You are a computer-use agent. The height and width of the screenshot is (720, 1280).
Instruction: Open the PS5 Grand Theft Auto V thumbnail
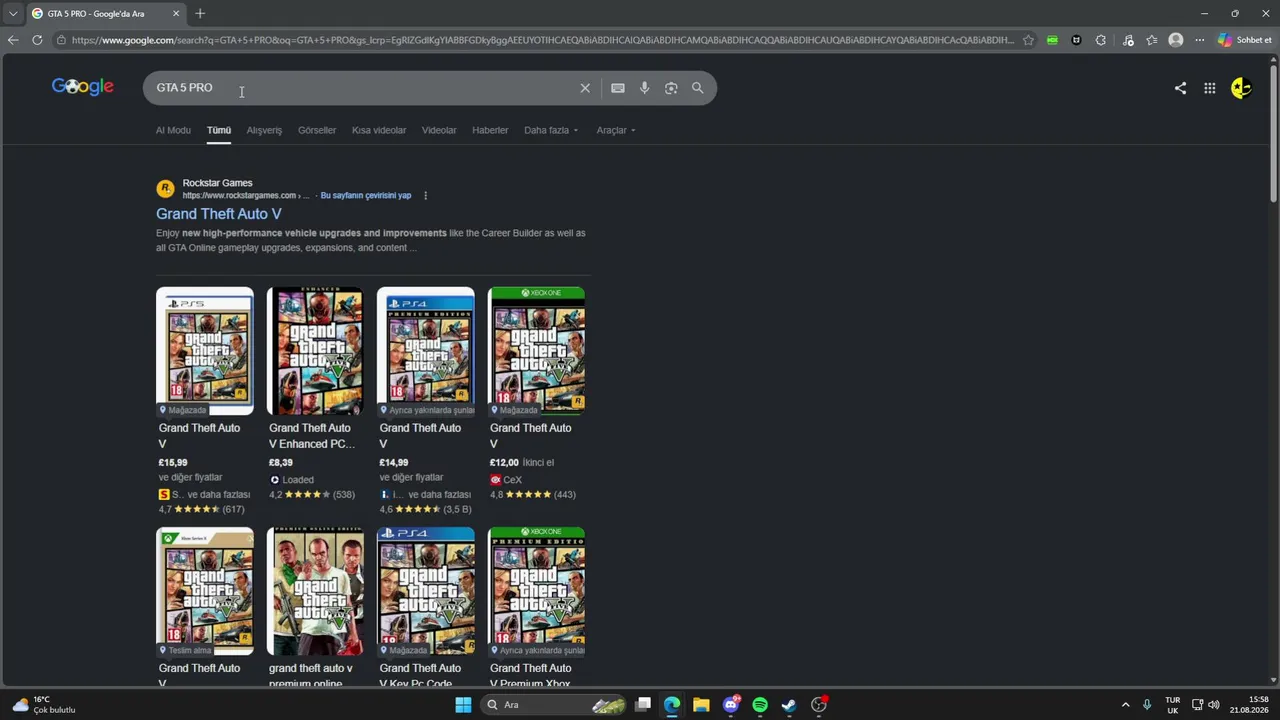tap(205, 351)
